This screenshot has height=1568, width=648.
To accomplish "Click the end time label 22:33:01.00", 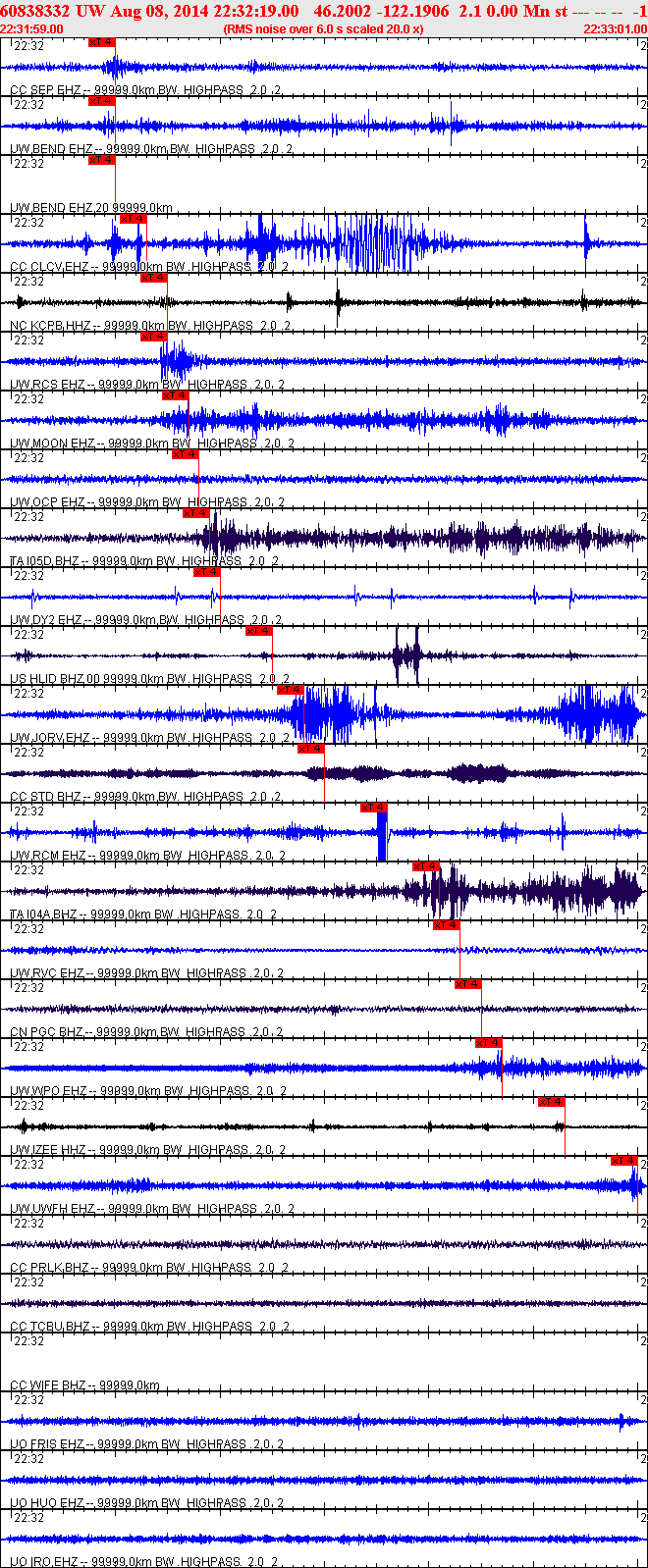I will pos(616,28).
